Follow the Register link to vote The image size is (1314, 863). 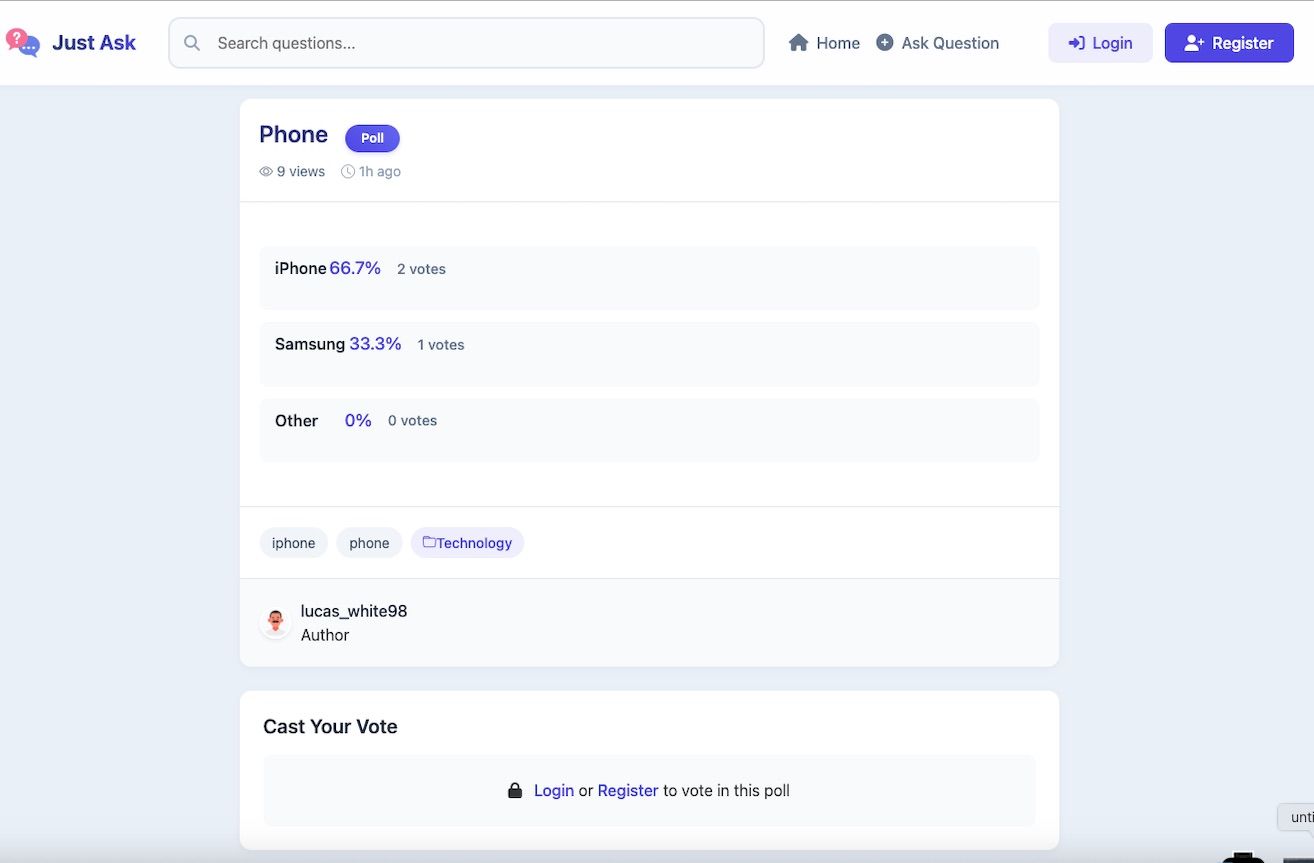tap(628, 791)
